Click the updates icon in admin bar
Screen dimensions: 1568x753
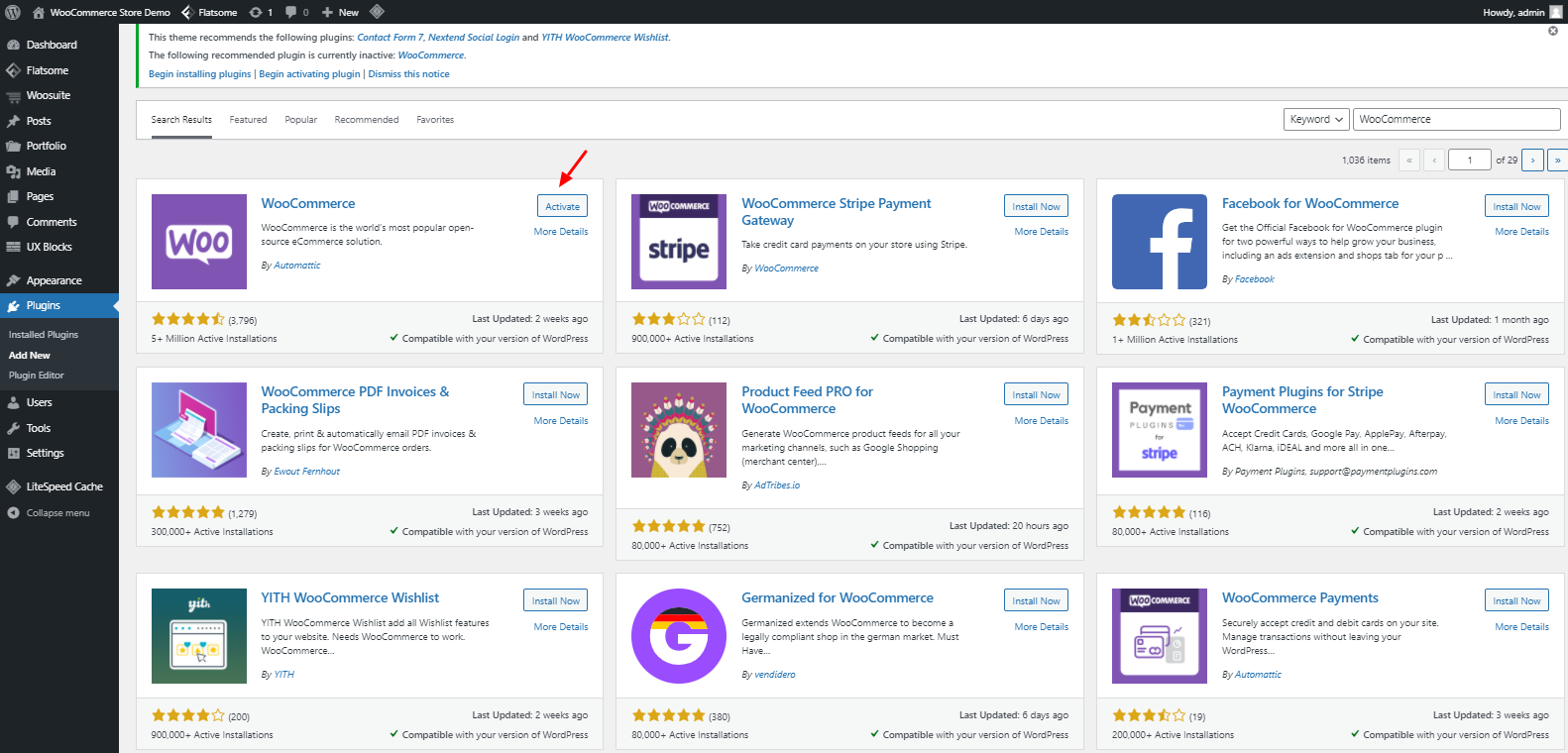[x=256, y=12]
